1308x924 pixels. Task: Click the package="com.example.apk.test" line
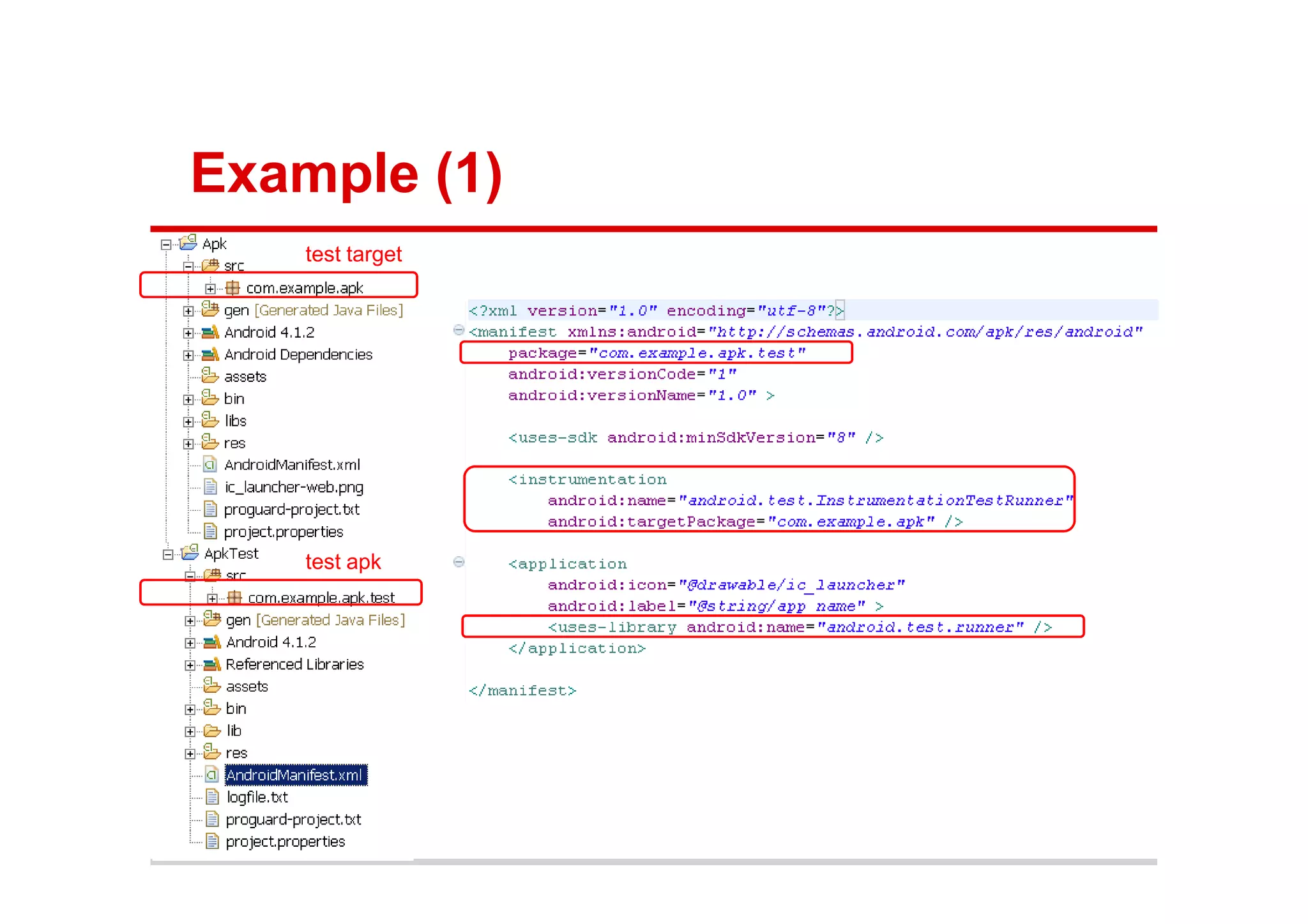(657, 353)
